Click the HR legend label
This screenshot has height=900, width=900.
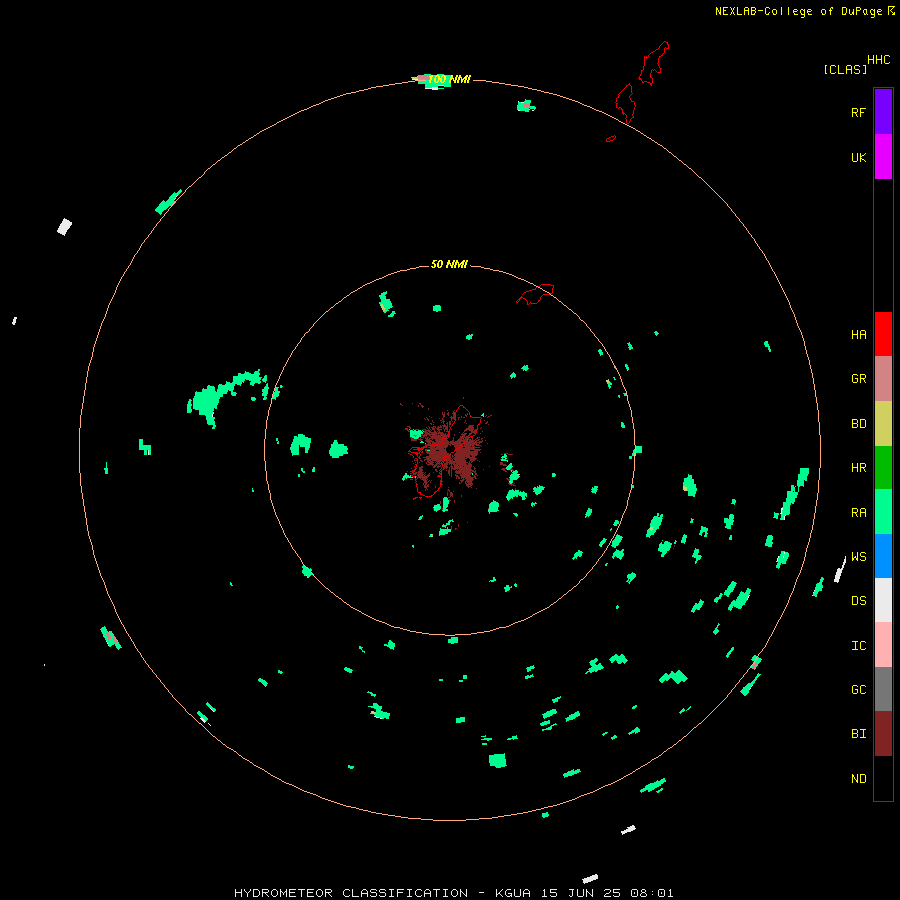[858, 468]
